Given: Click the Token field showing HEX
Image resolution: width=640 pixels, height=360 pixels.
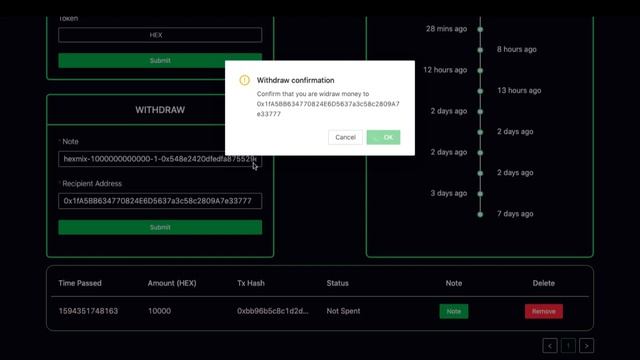Looking at the screenshot, I should coord(160,35).
